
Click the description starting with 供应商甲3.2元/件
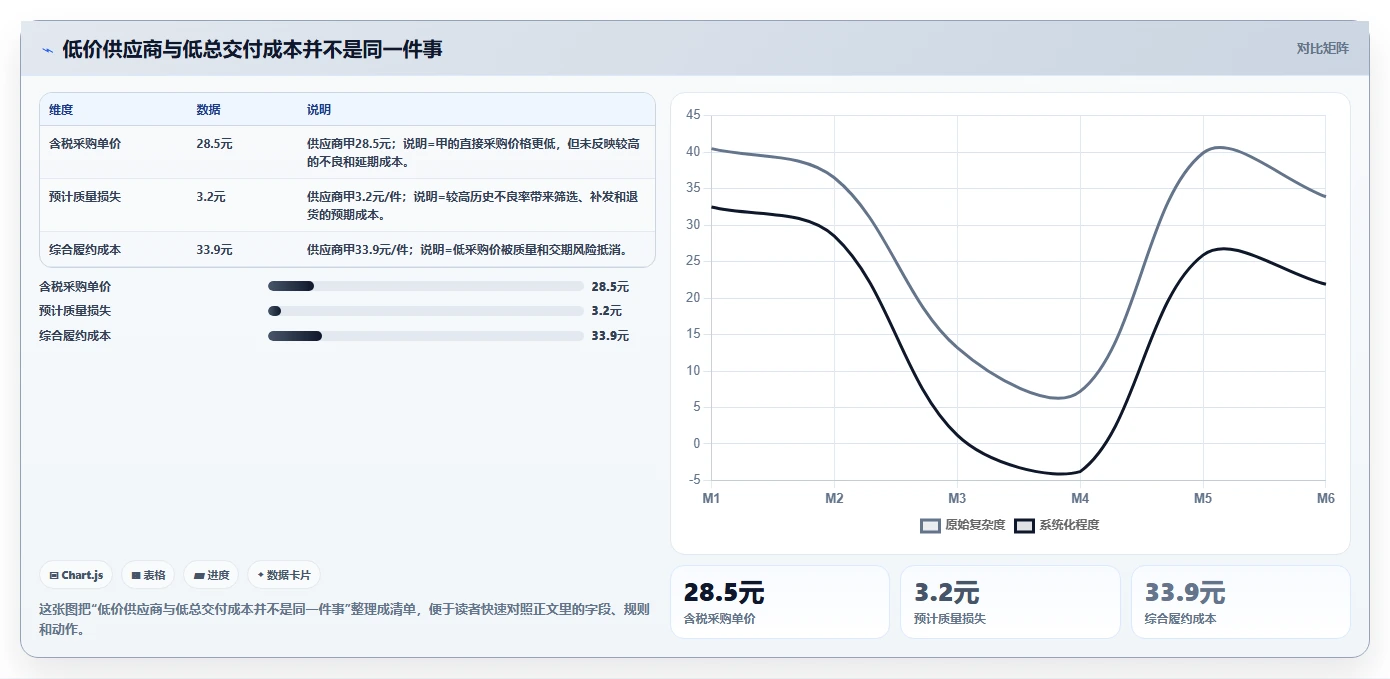click(473, 206)
